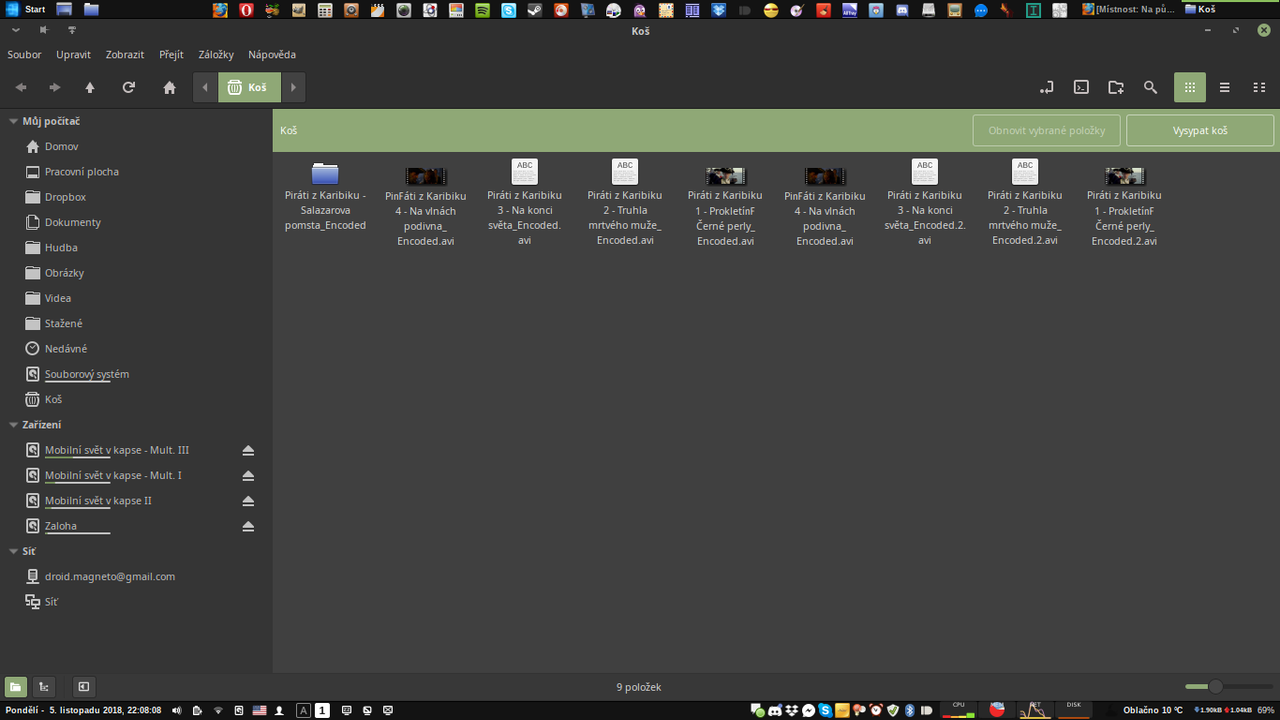
Task: Eject Mobilní svět v kapse II
Action: click(248, 501)
